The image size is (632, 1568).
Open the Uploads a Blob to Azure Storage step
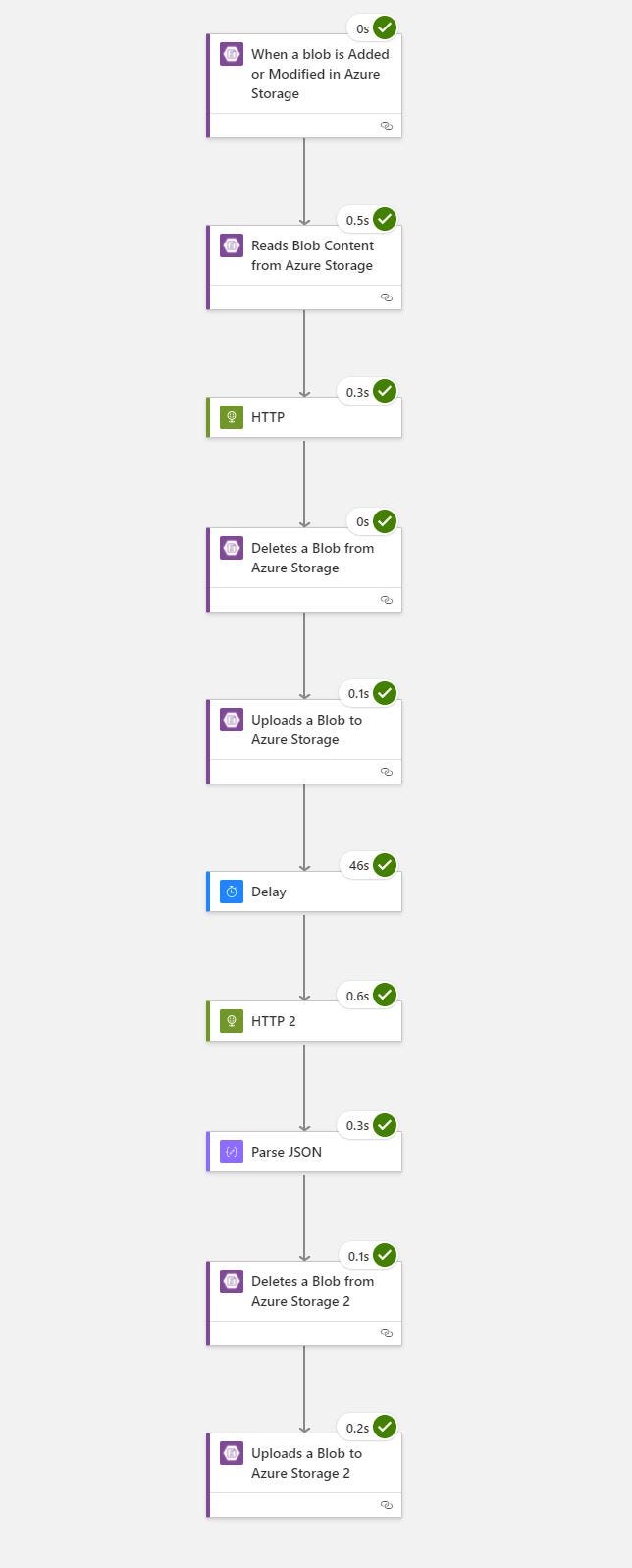pos(304,730)
